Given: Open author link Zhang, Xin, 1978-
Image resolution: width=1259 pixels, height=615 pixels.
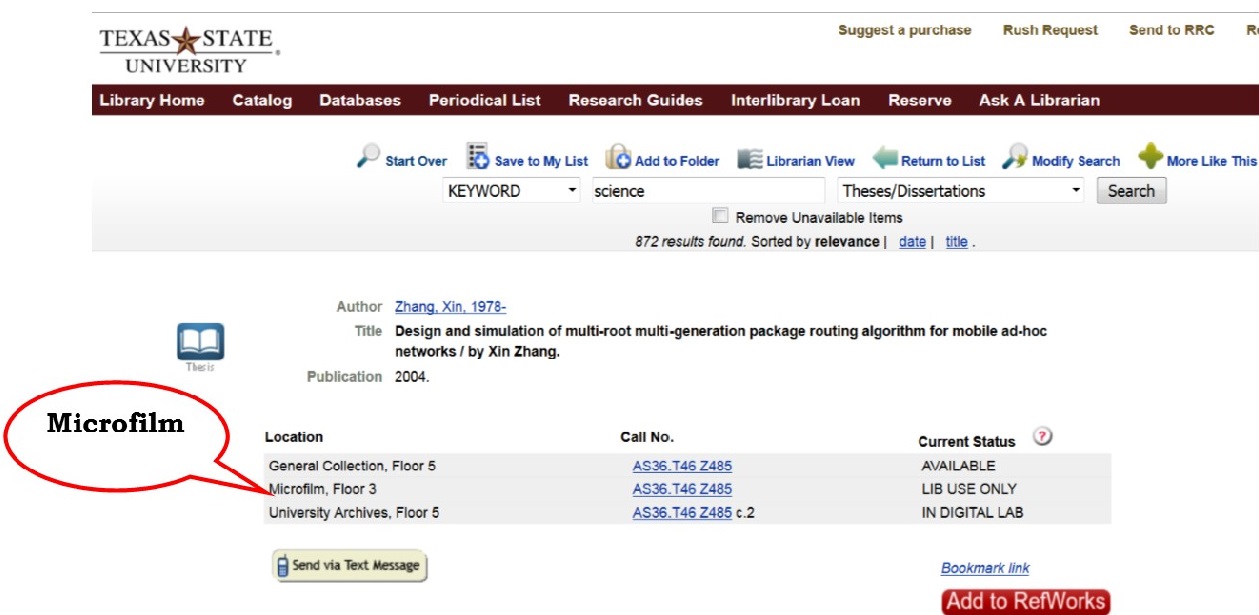Looking at the screenshot, I should 450,307.
